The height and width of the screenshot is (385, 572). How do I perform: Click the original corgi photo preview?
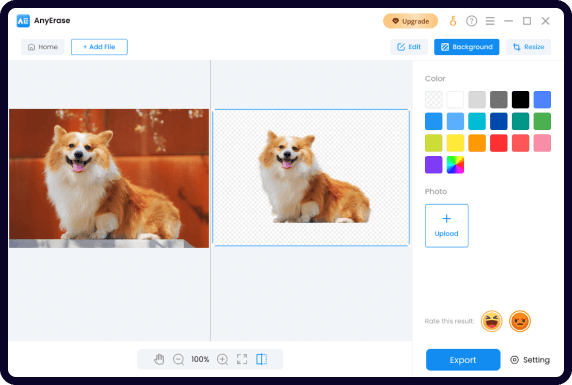tap(109, 178)
